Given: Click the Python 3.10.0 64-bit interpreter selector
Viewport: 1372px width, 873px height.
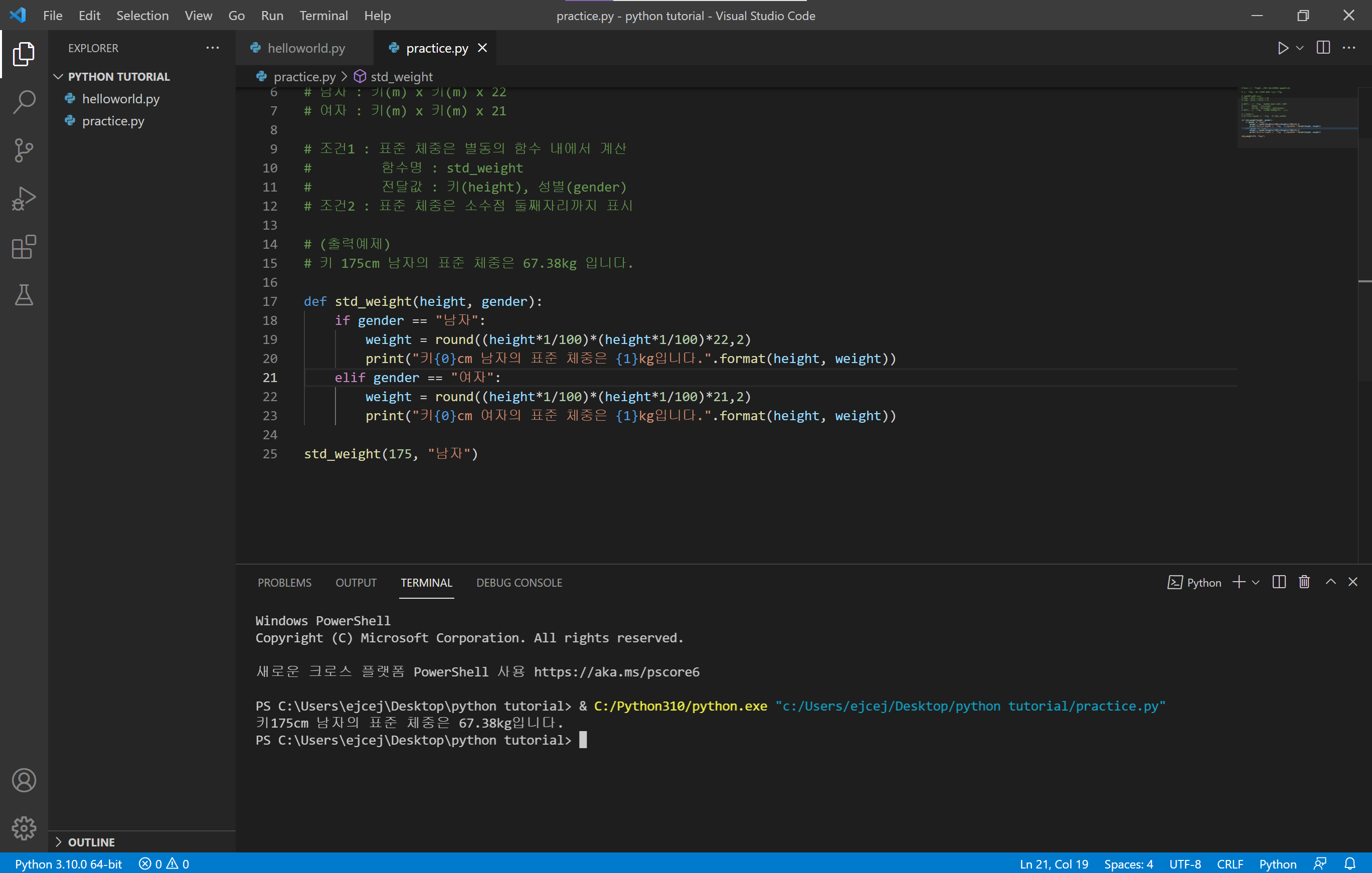Looking at the screenshot, I should [68, 863].
